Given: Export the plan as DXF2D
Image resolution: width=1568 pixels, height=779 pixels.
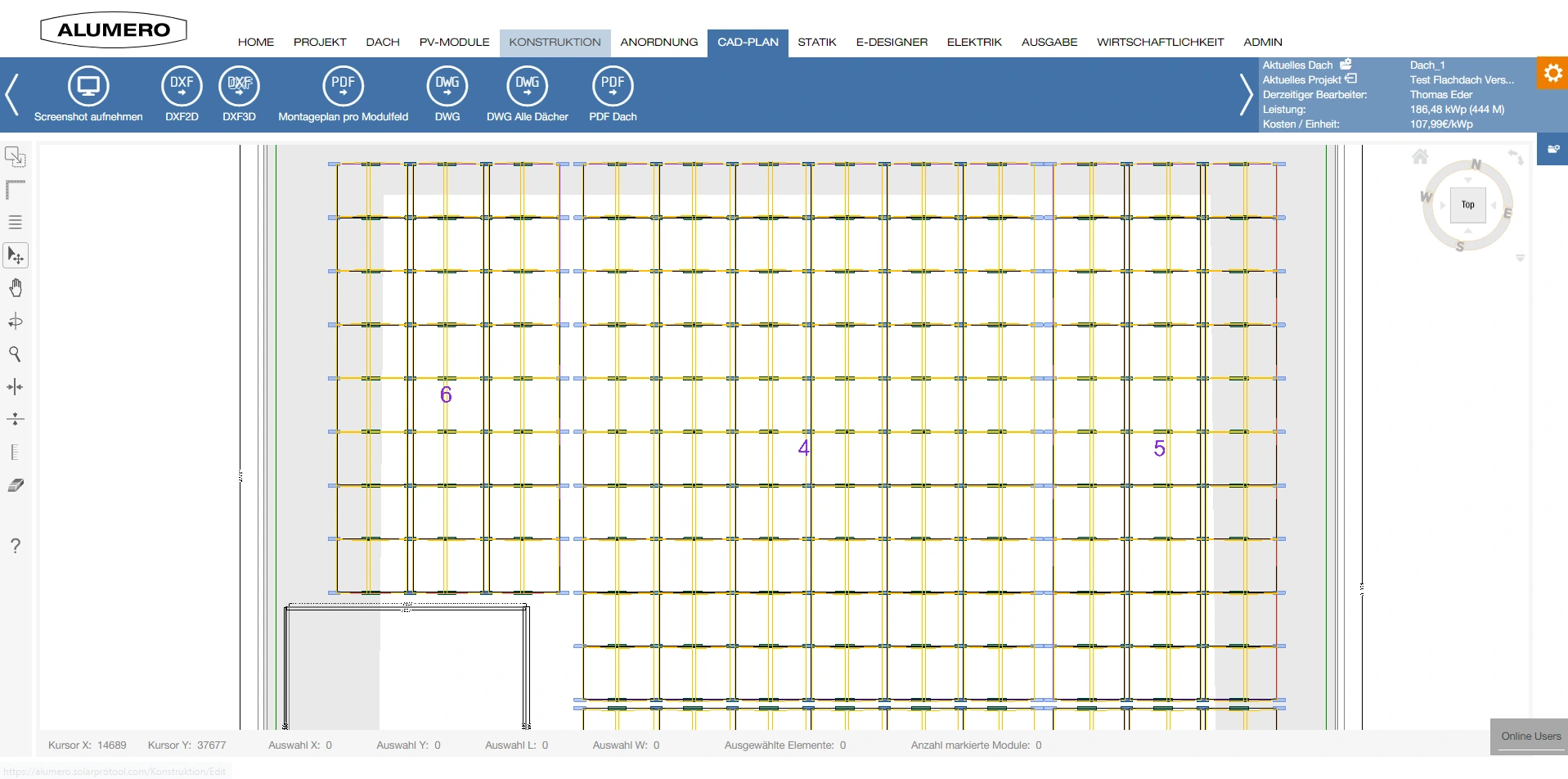Looking at the screenshot, I should coord(182,86).
